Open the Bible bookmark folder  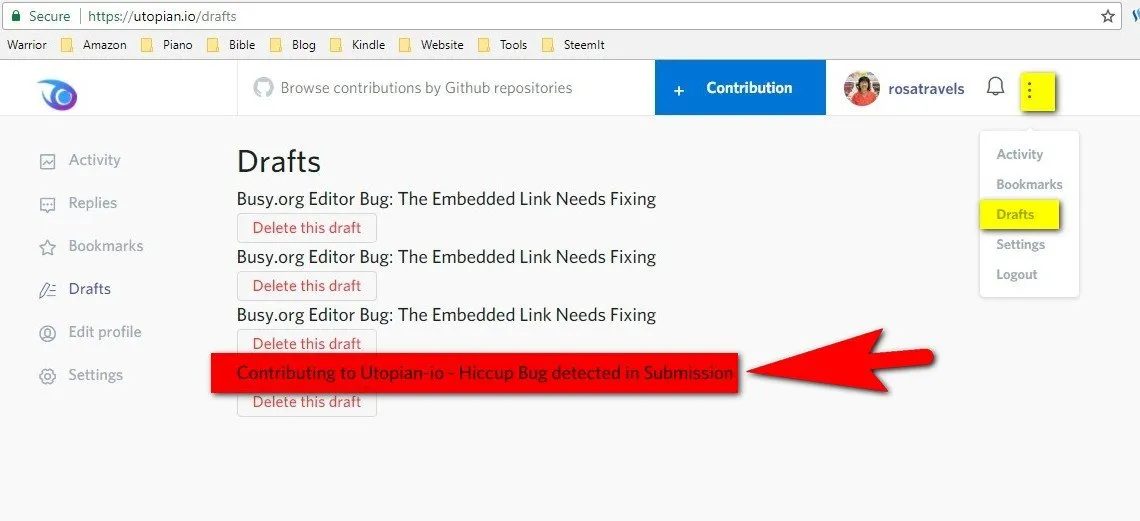[231, 45]
